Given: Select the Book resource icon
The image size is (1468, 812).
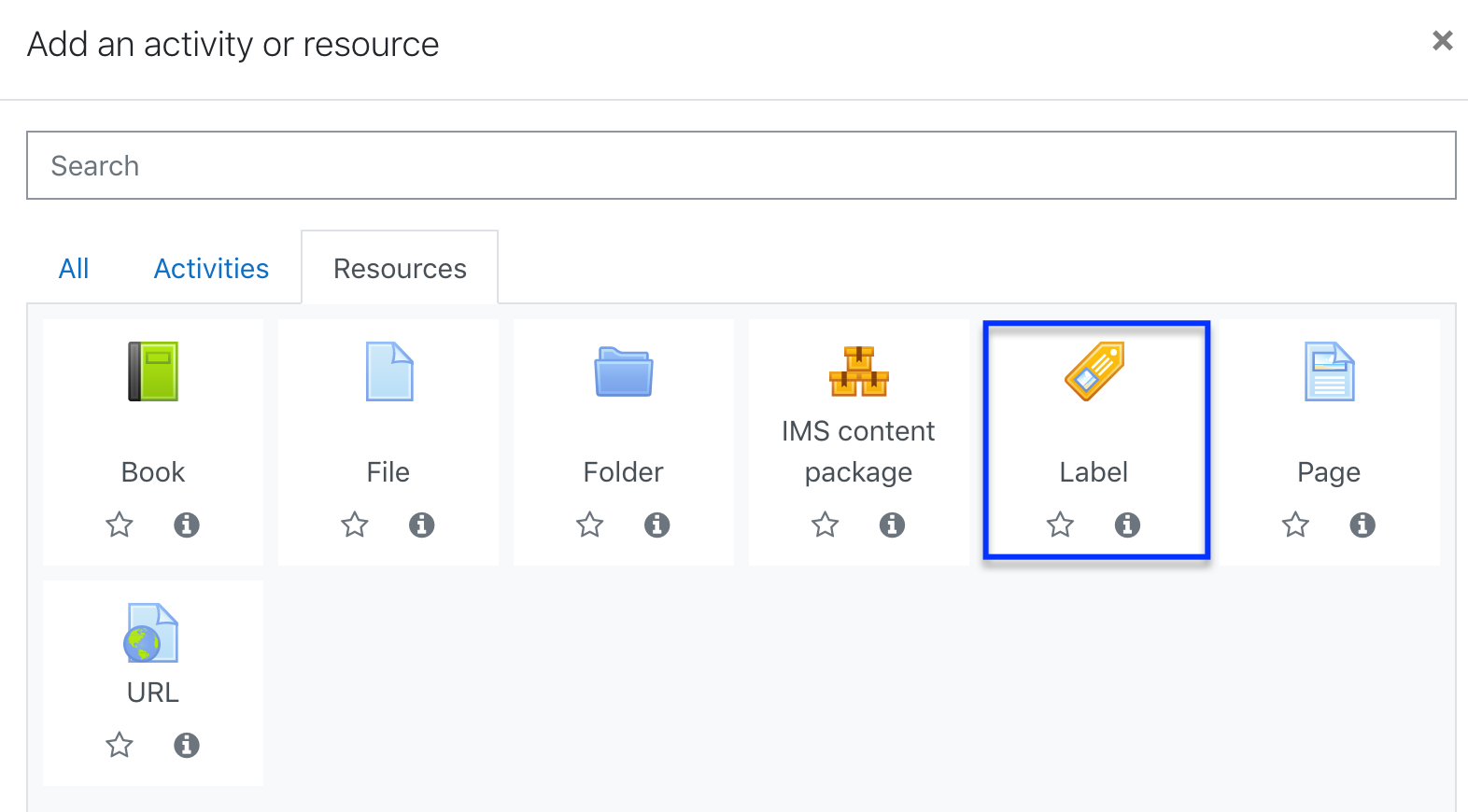Looking at the screenshot, I should tap(153, 371).
